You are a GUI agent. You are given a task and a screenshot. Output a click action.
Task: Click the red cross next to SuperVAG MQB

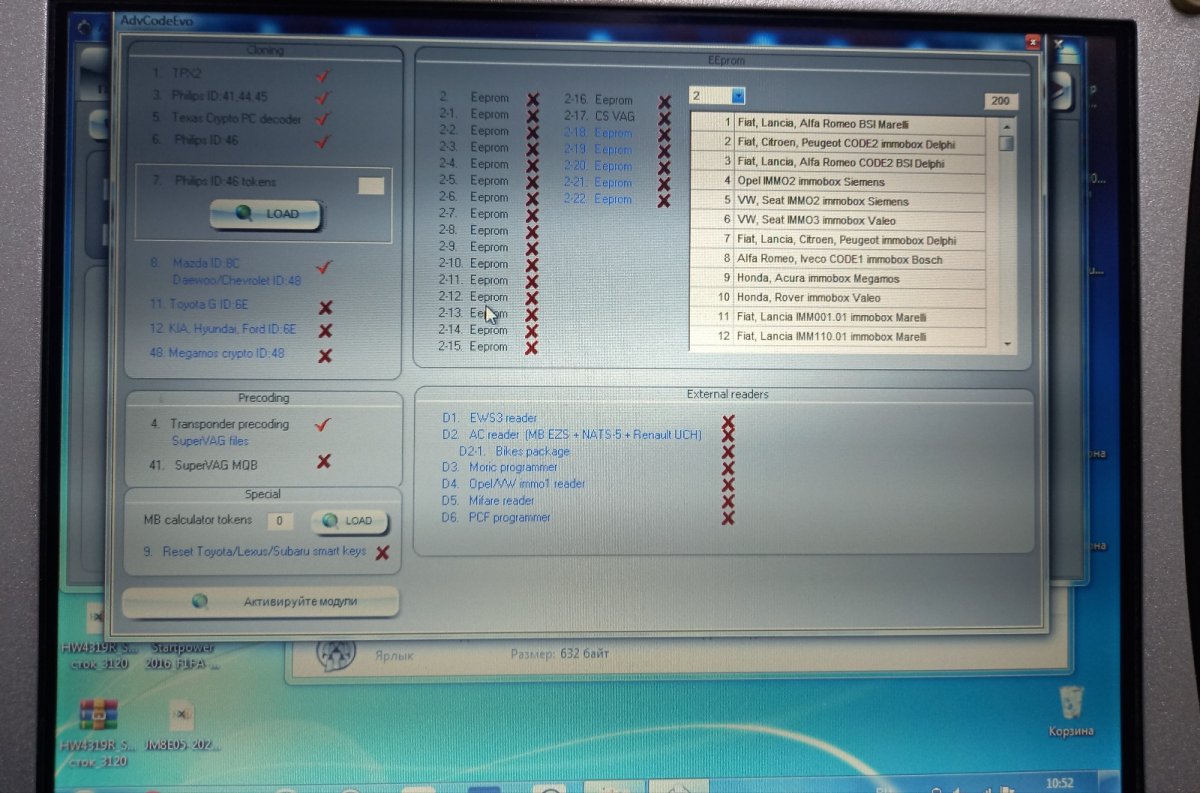(323, 462)
